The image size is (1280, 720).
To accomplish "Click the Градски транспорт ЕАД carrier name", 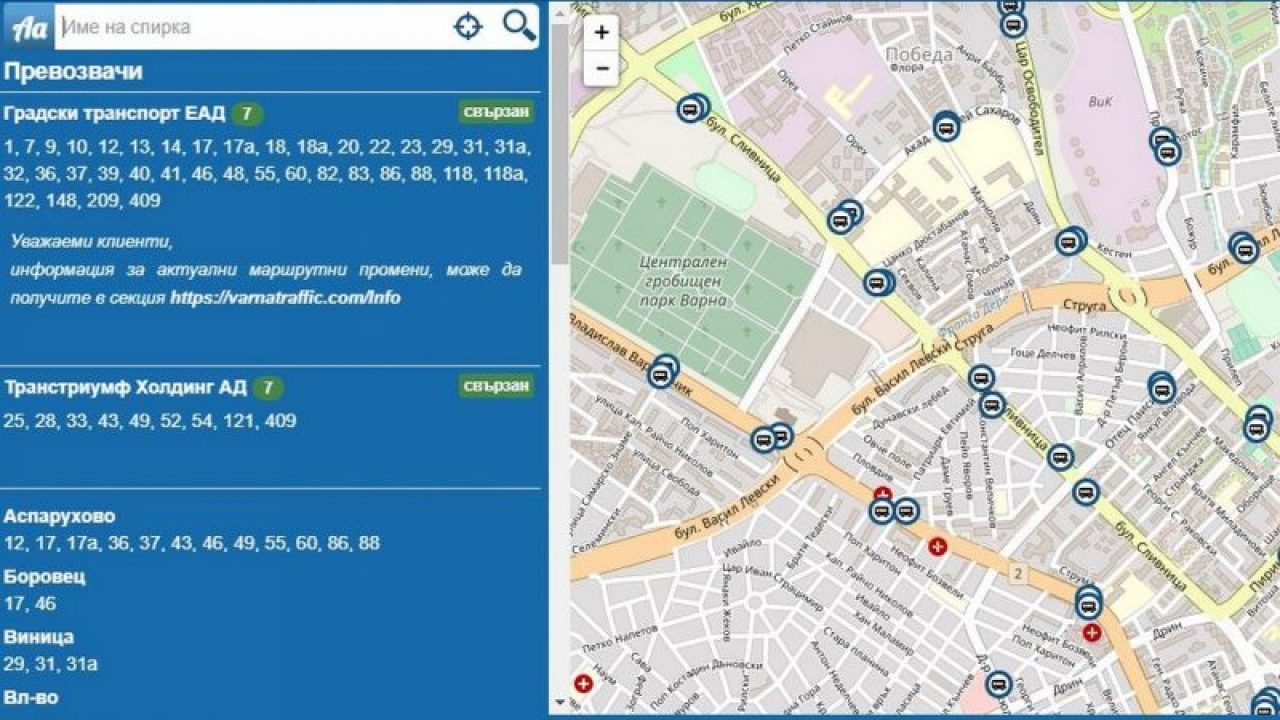I will click(114, 113).
